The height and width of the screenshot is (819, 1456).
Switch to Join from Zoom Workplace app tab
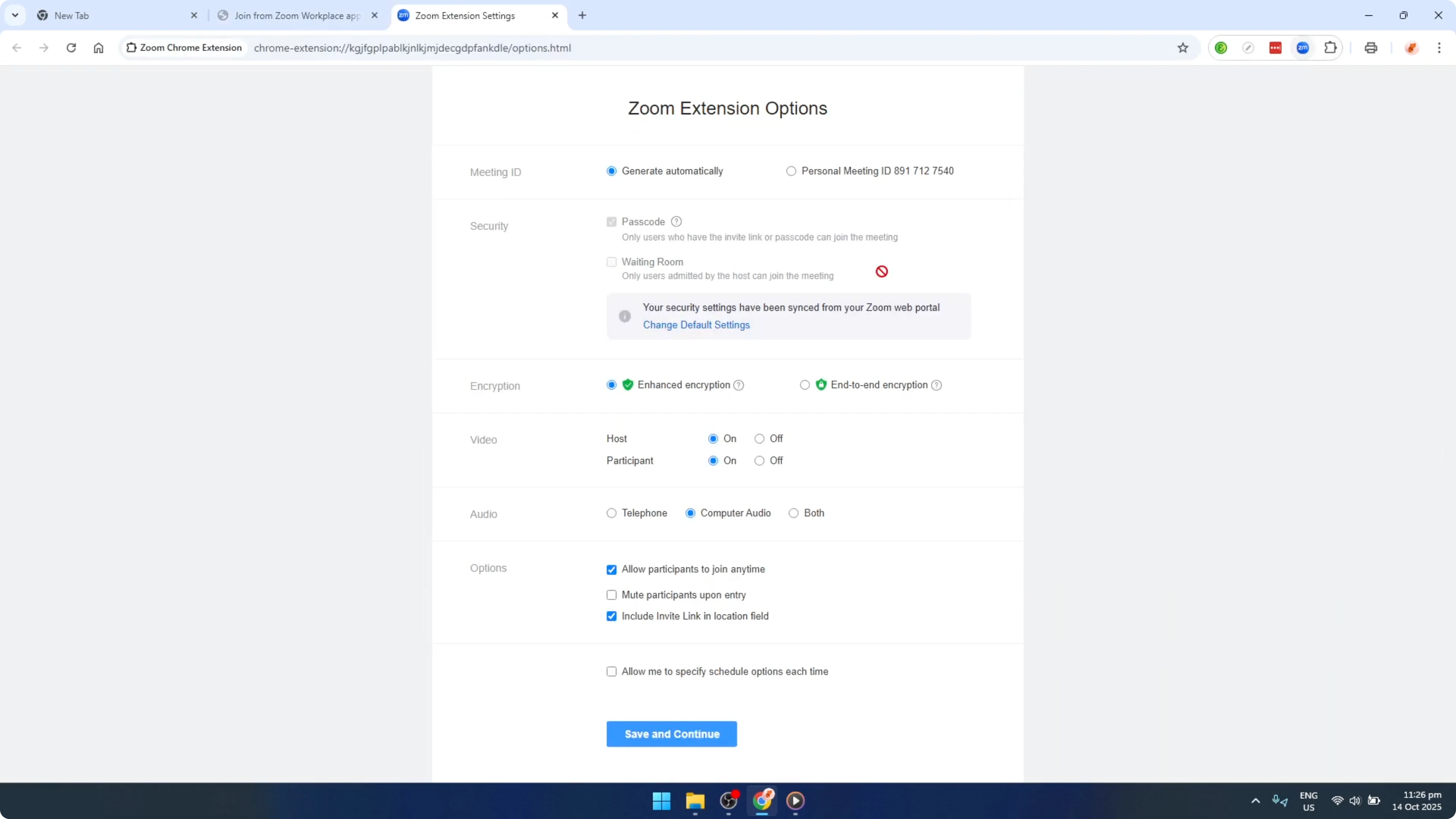pos(297,15)
